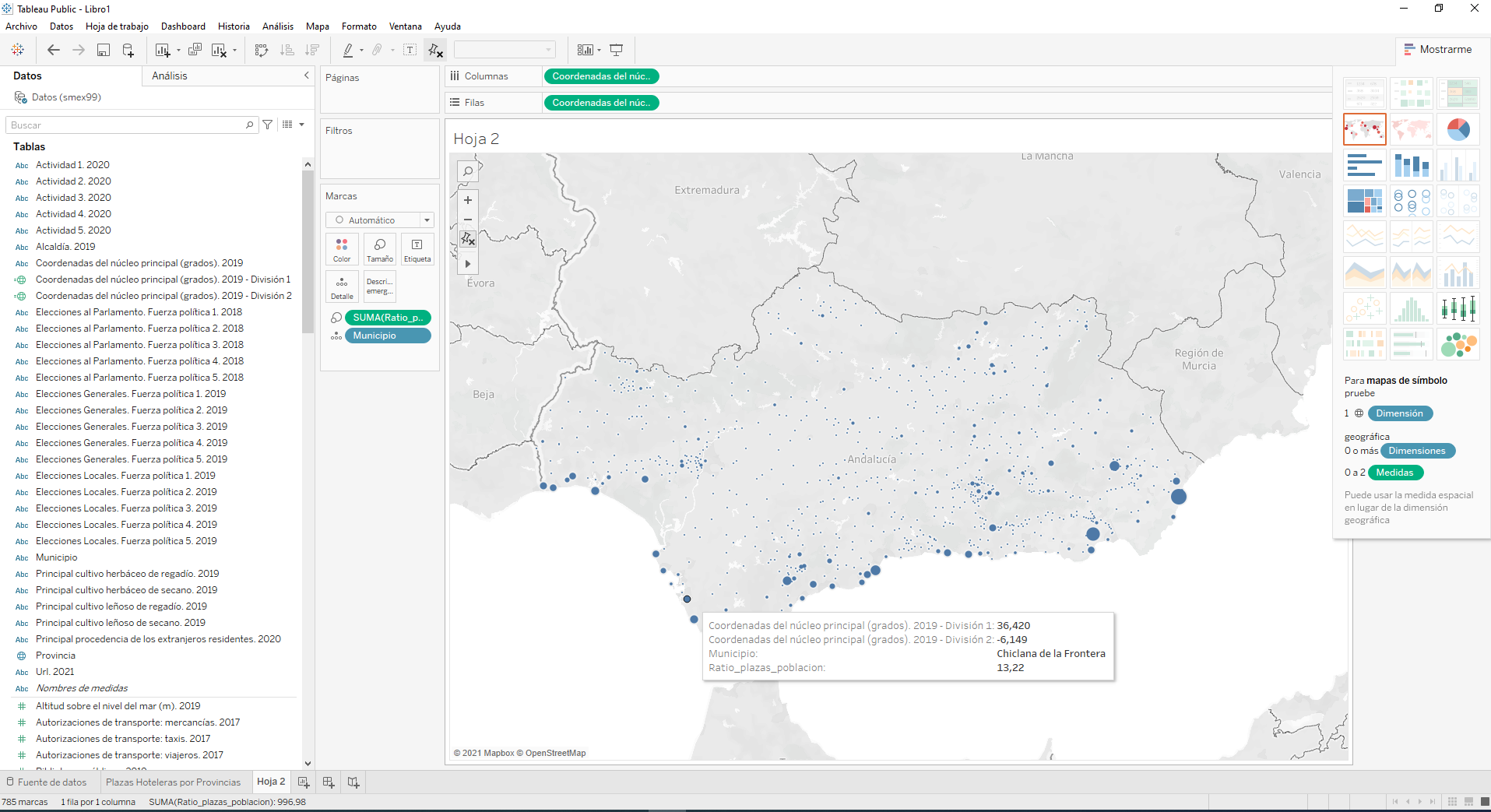Switch to the Plazas Hoteleras por Provincias tab

[174, 782]
